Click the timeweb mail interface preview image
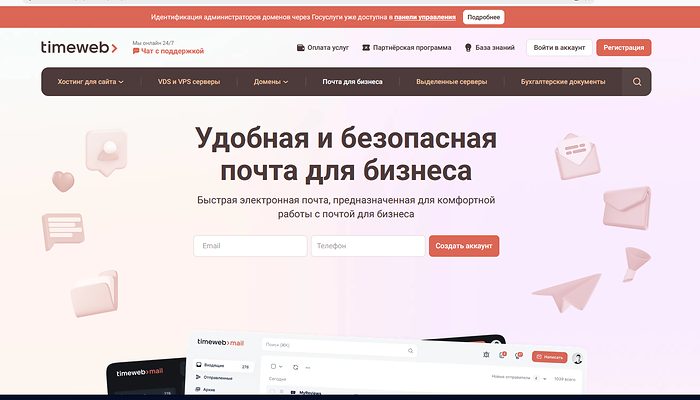The width and height of the screenshot is (700, 400). [346, 363]
